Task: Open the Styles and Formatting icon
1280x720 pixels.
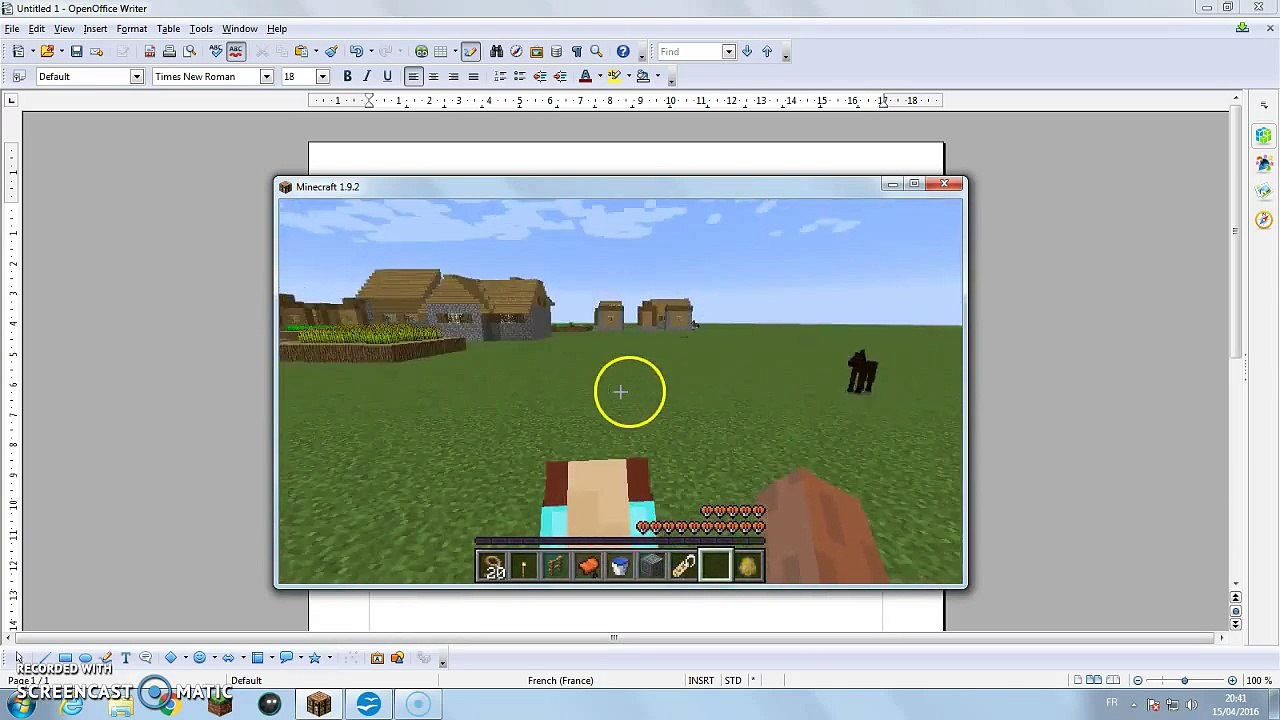Action: (x=18, y=77)
